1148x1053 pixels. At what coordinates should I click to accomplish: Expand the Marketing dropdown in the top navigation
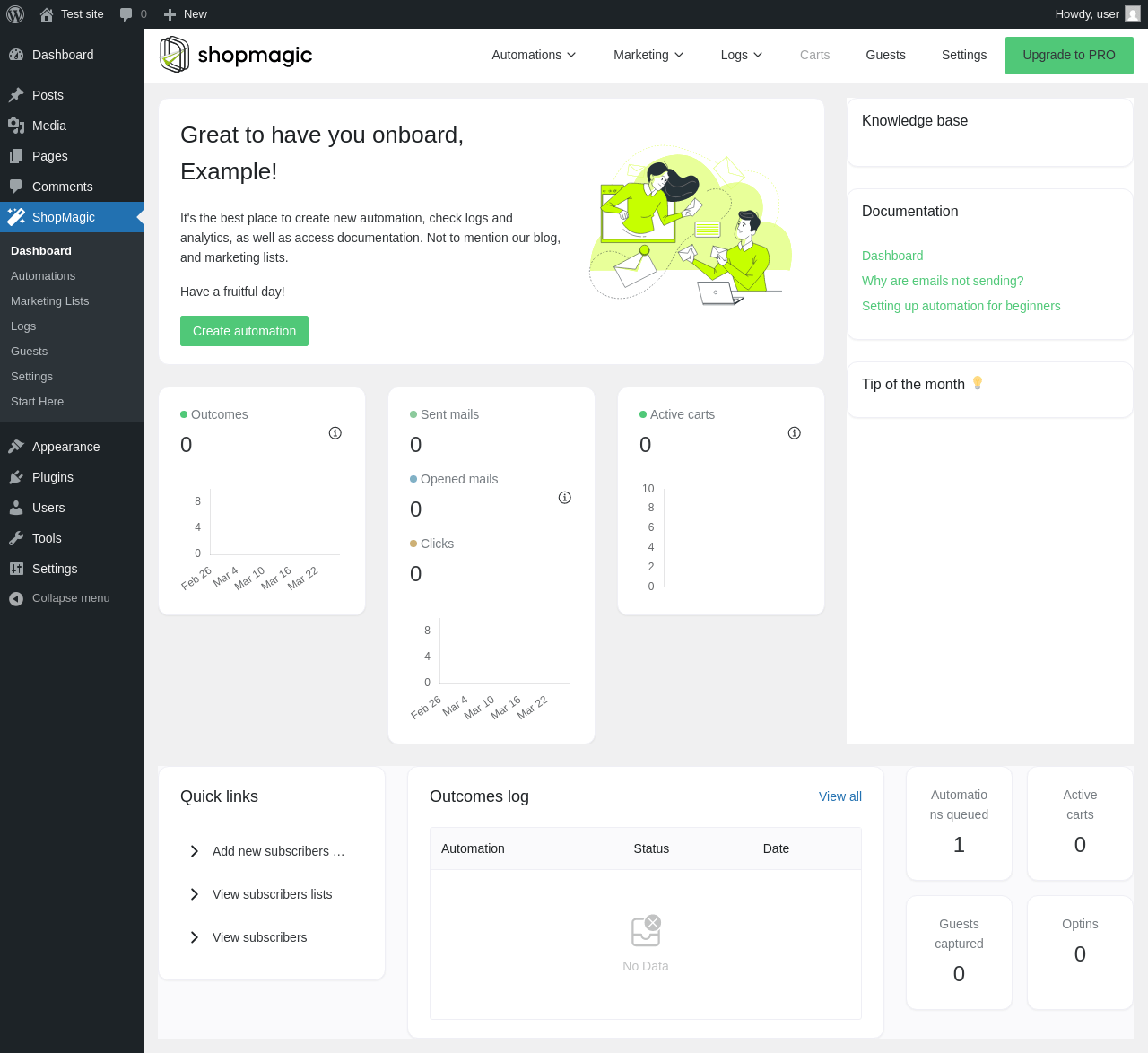[648, 55]
